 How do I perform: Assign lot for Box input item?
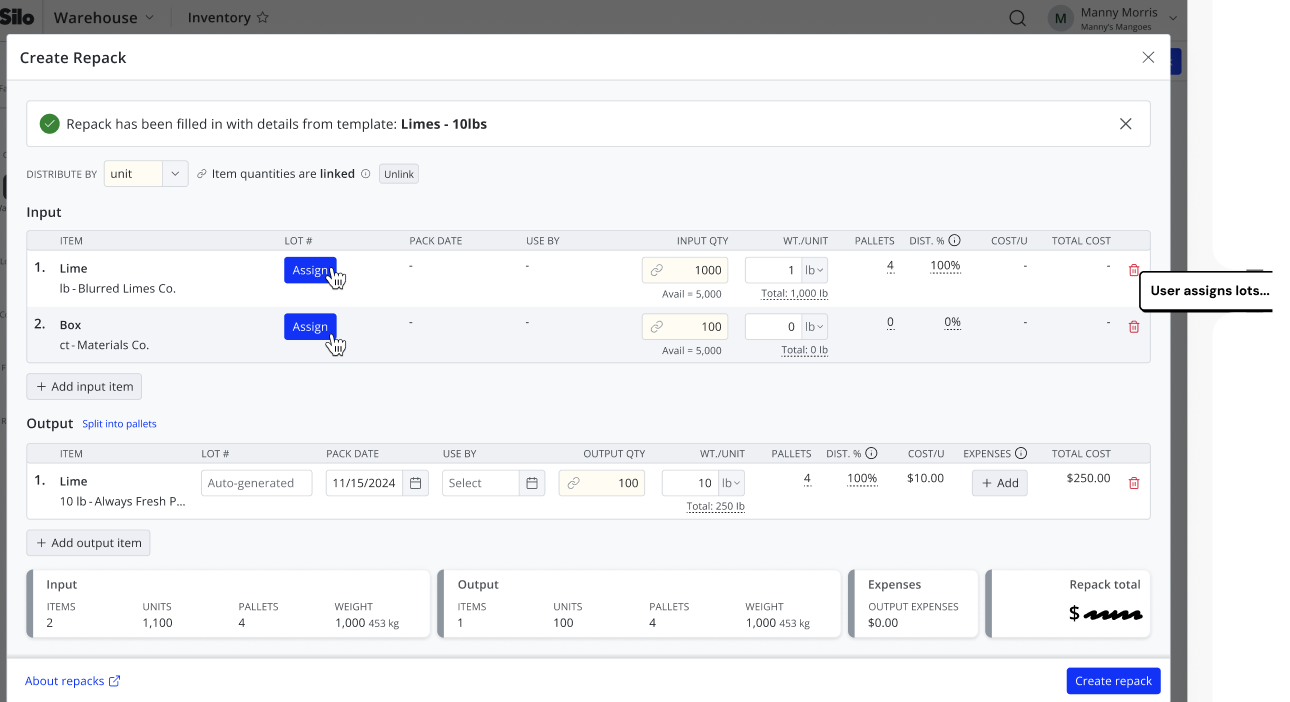point(310,327)
